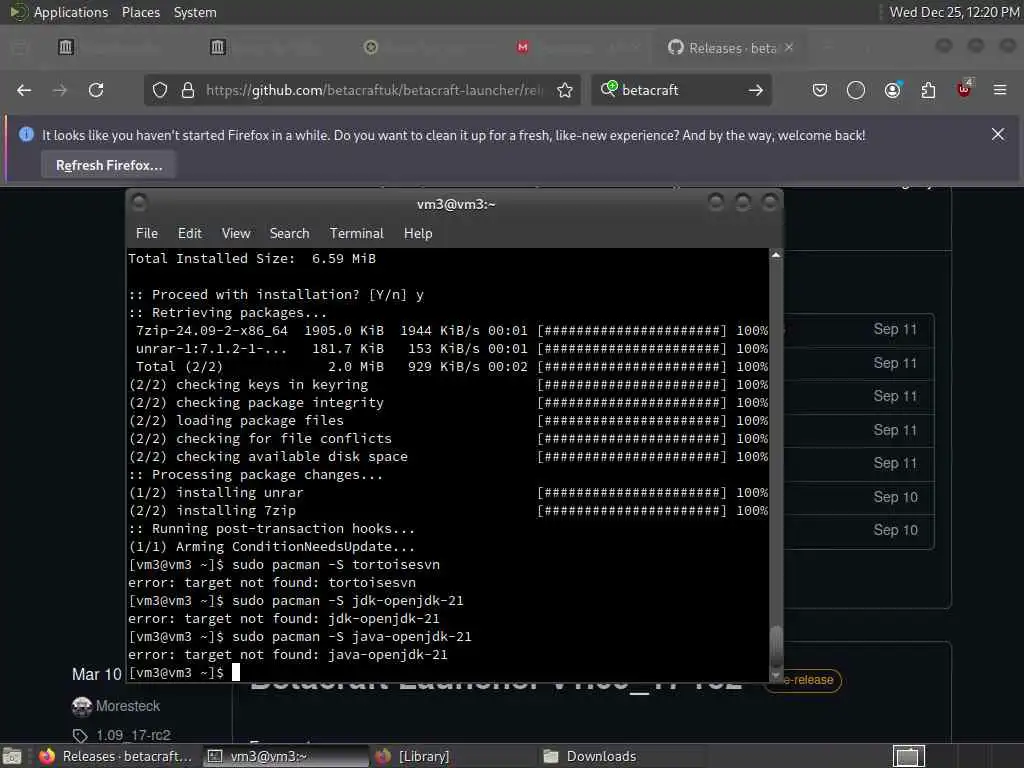Viewport: 1024px width, 768px height.
Task: Click the terminal title 'vm3@vm3:~'
Action: [456, 204]
